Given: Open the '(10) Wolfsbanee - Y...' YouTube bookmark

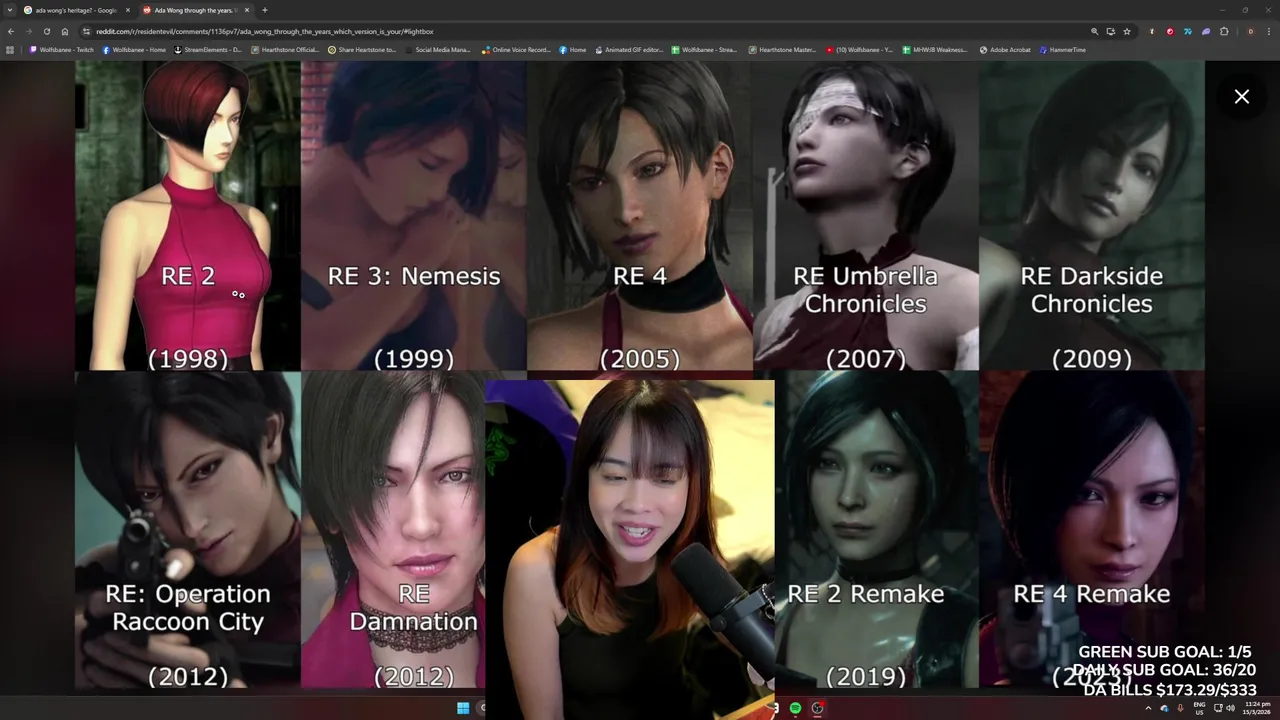Looking at the screenshot, I should [x=860, y=49].
